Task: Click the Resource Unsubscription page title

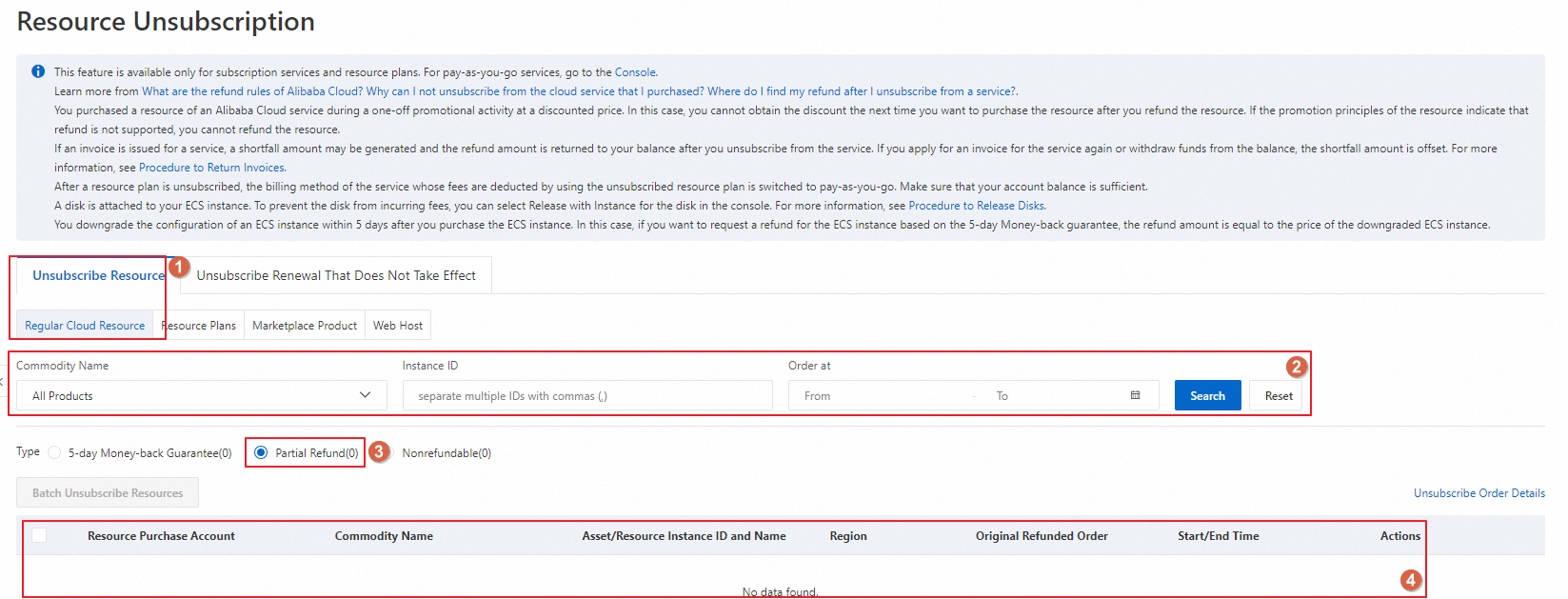Action: [x=166, y=21]
